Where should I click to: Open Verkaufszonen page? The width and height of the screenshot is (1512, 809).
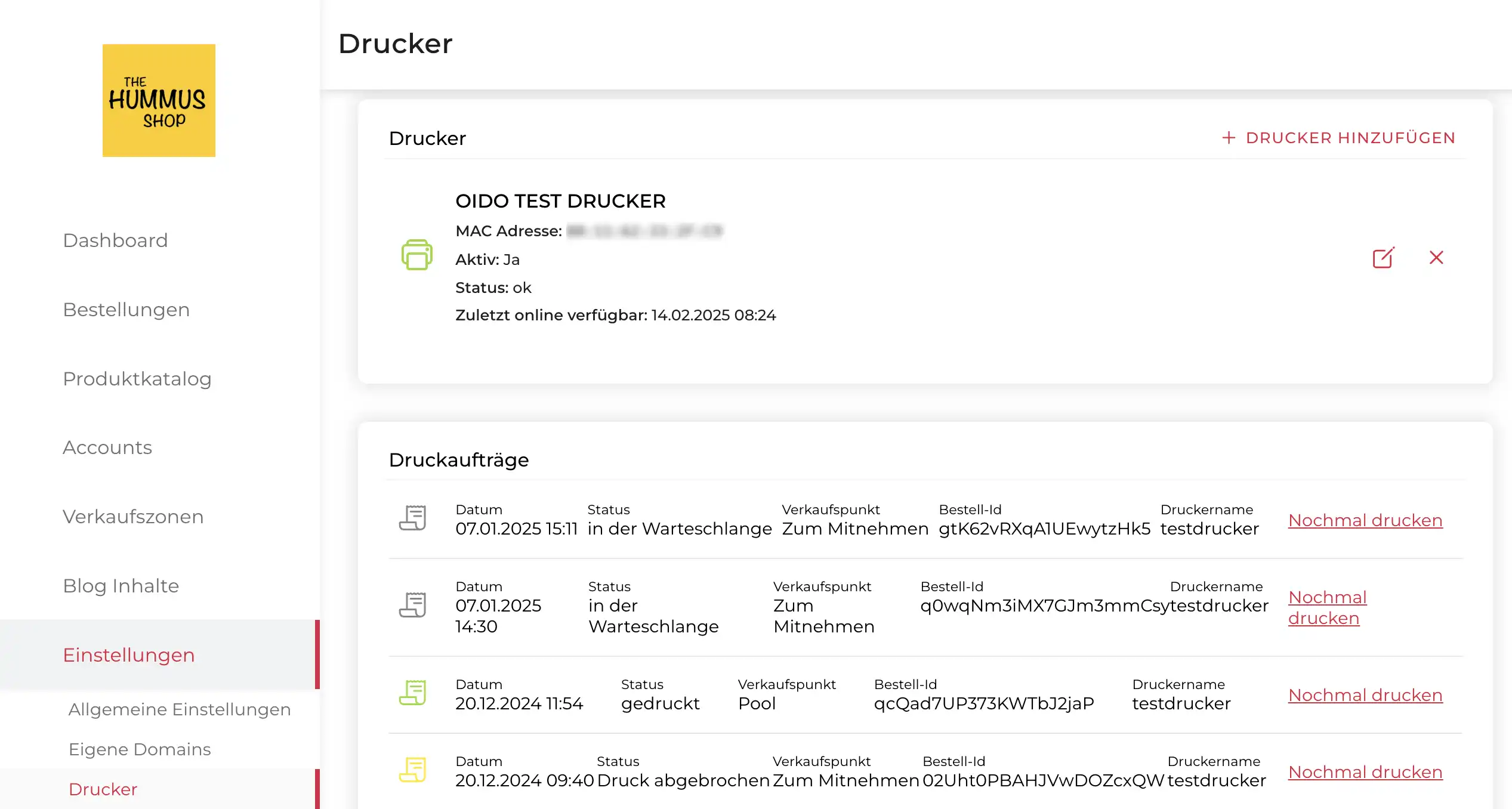pos(133,517)
